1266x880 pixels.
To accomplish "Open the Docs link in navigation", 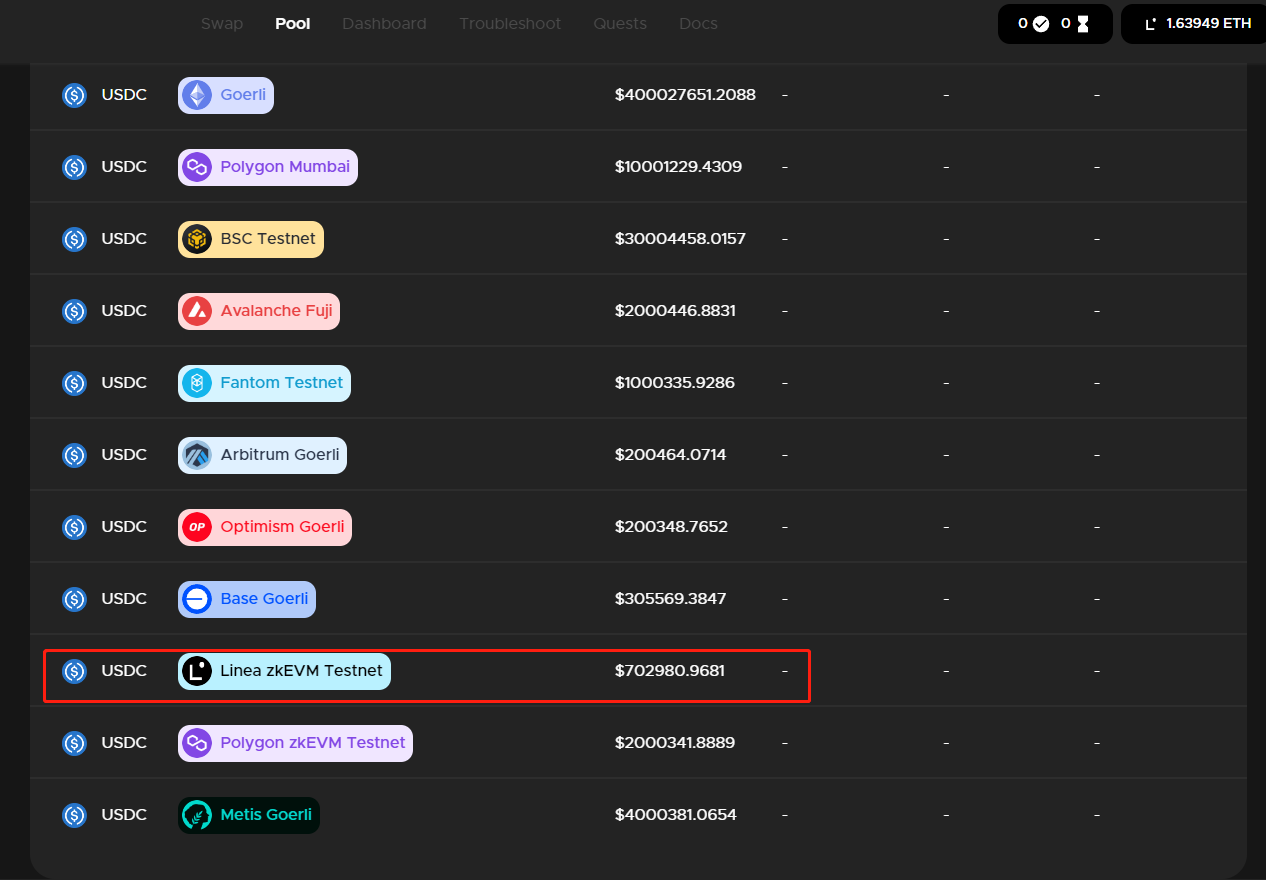I will [x=698, y=23].
